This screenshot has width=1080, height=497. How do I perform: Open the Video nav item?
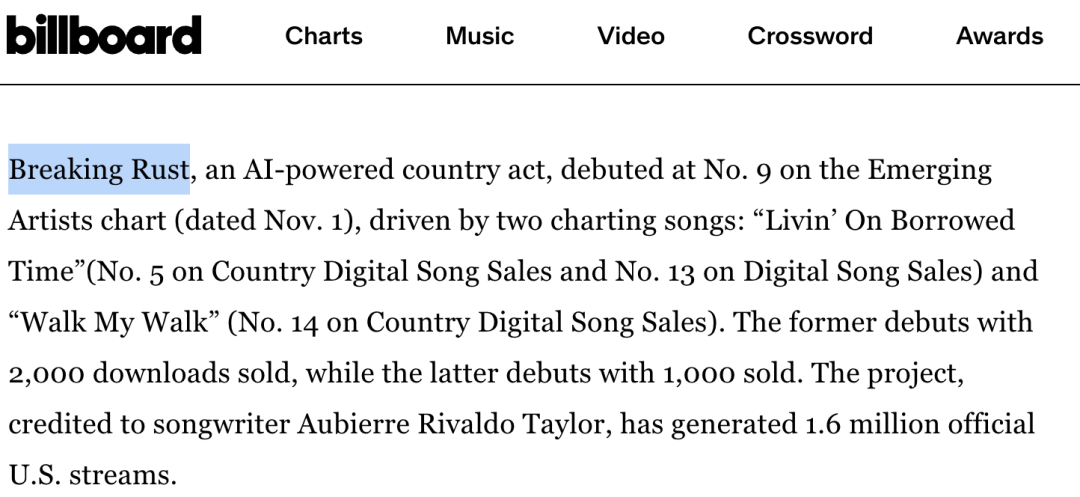pyautogui.click(x=631, y=36)
